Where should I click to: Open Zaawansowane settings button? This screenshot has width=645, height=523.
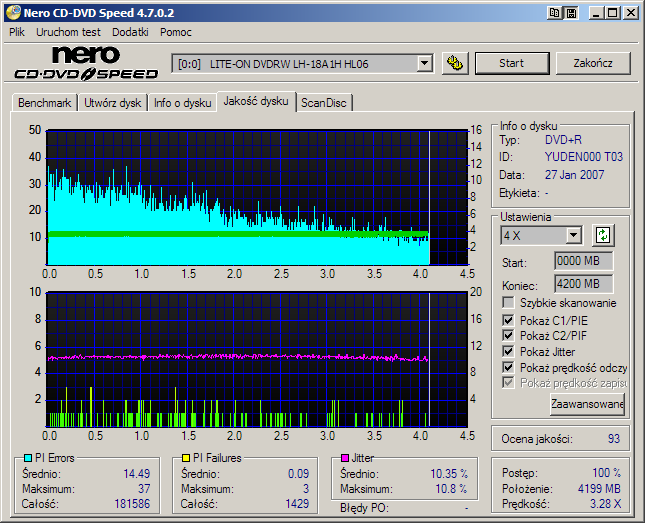[x=587, y=404]
